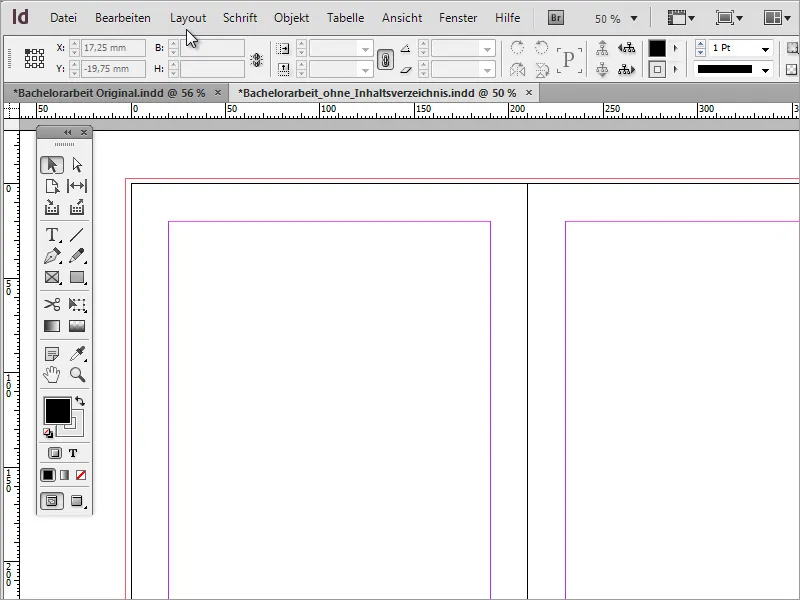Apply None to fill or stroke
The height and width of the screenshot is (600, 800).
[x=81, y=475]
